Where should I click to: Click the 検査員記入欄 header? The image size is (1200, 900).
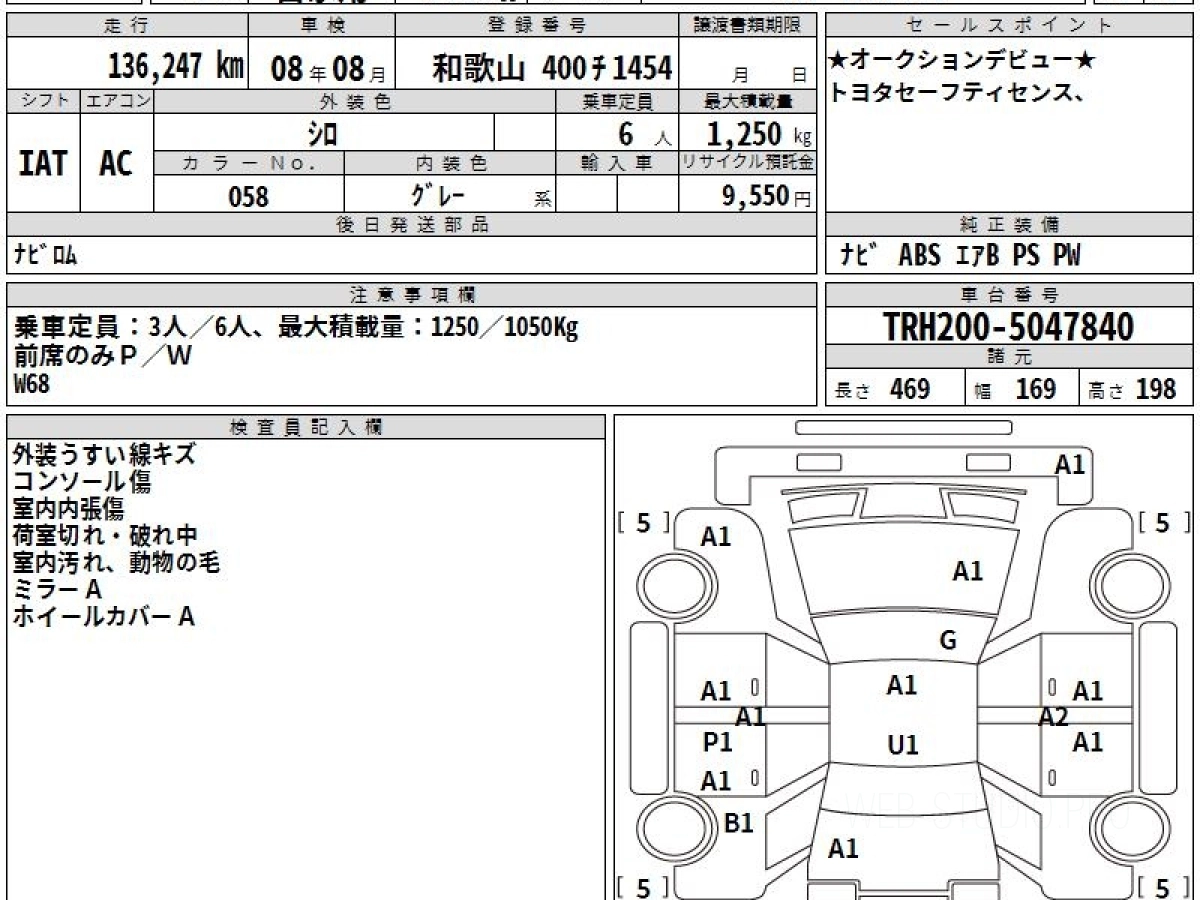306,427
